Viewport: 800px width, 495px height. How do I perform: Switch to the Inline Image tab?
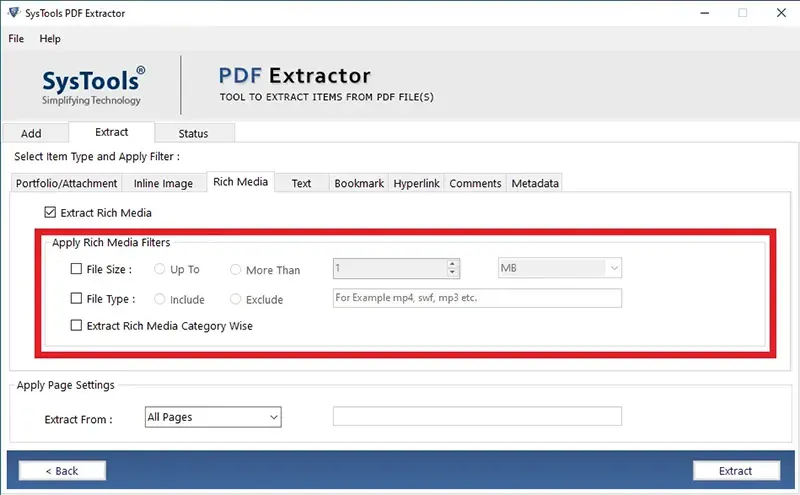tap(163, 183)
